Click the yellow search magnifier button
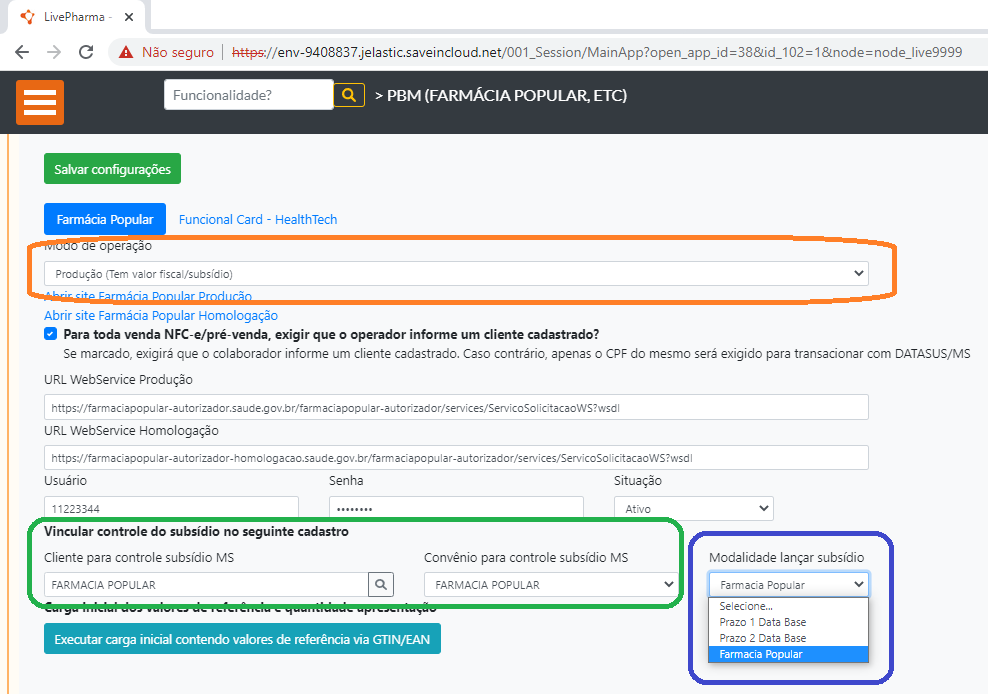This screenshot has width=988, height=694. [348, 95]
